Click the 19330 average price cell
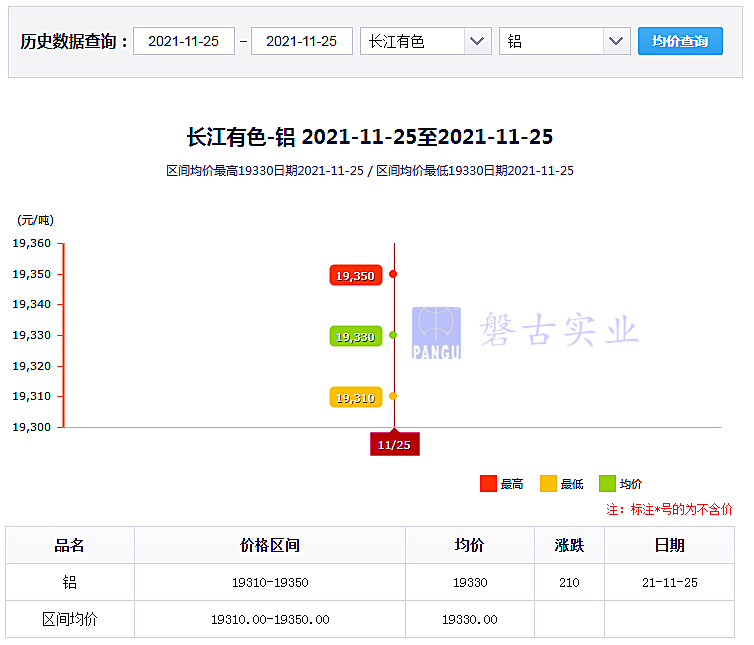The height and width of the screenshot is (645, 754). pos(470,582)
